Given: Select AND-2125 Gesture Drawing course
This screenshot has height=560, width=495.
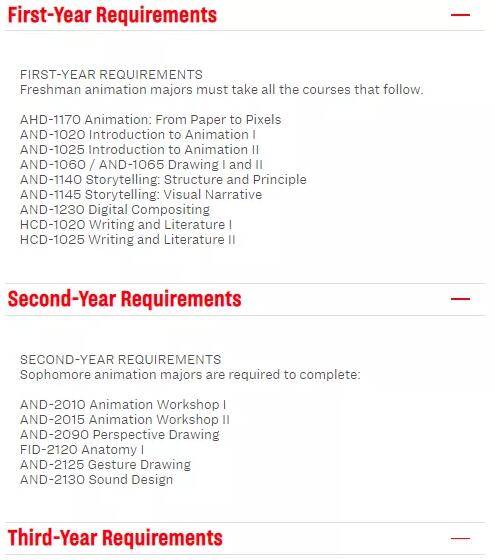Looking at the screenshot, I should 105,465.
